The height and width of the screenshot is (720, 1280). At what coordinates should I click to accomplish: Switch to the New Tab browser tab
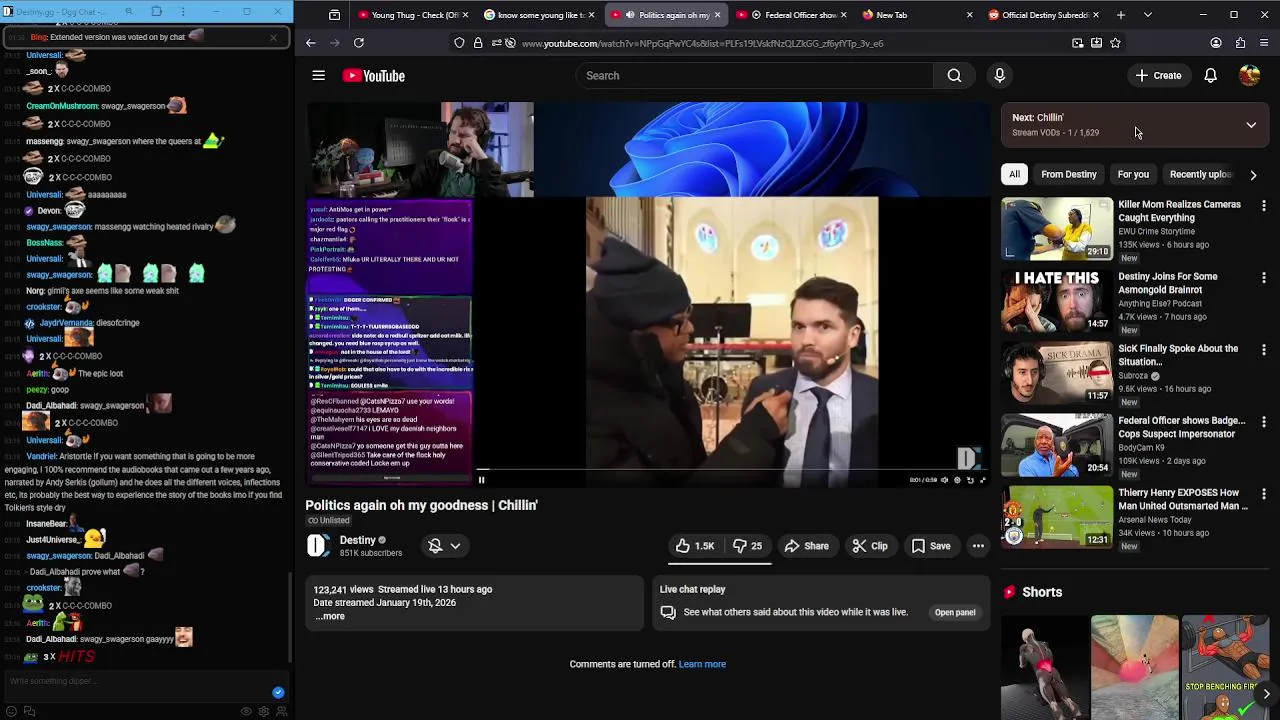point(916,15)
